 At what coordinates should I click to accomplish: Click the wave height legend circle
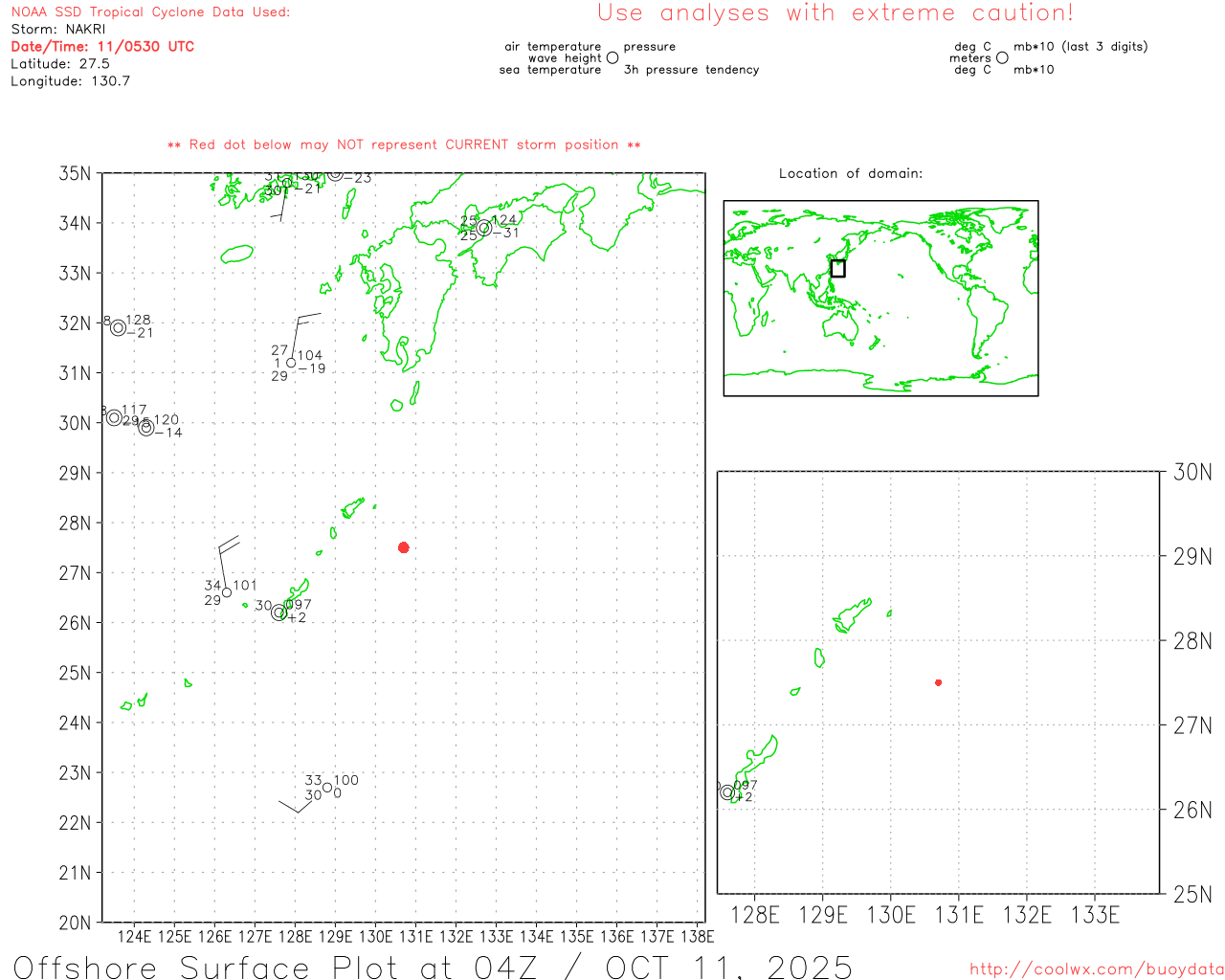pyautogui.click(x=612, y=58)
